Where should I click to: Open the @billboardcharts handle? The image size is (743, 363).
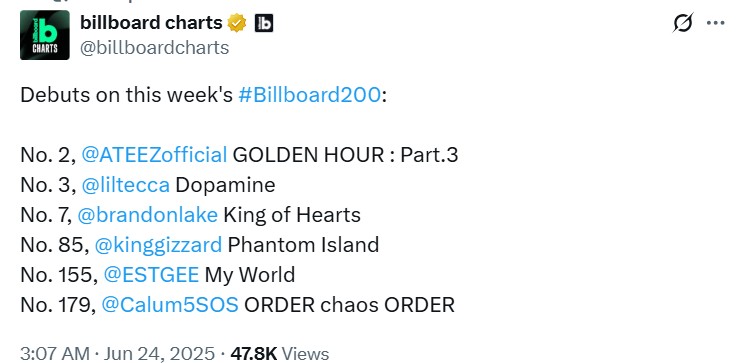tap(154, 48)
